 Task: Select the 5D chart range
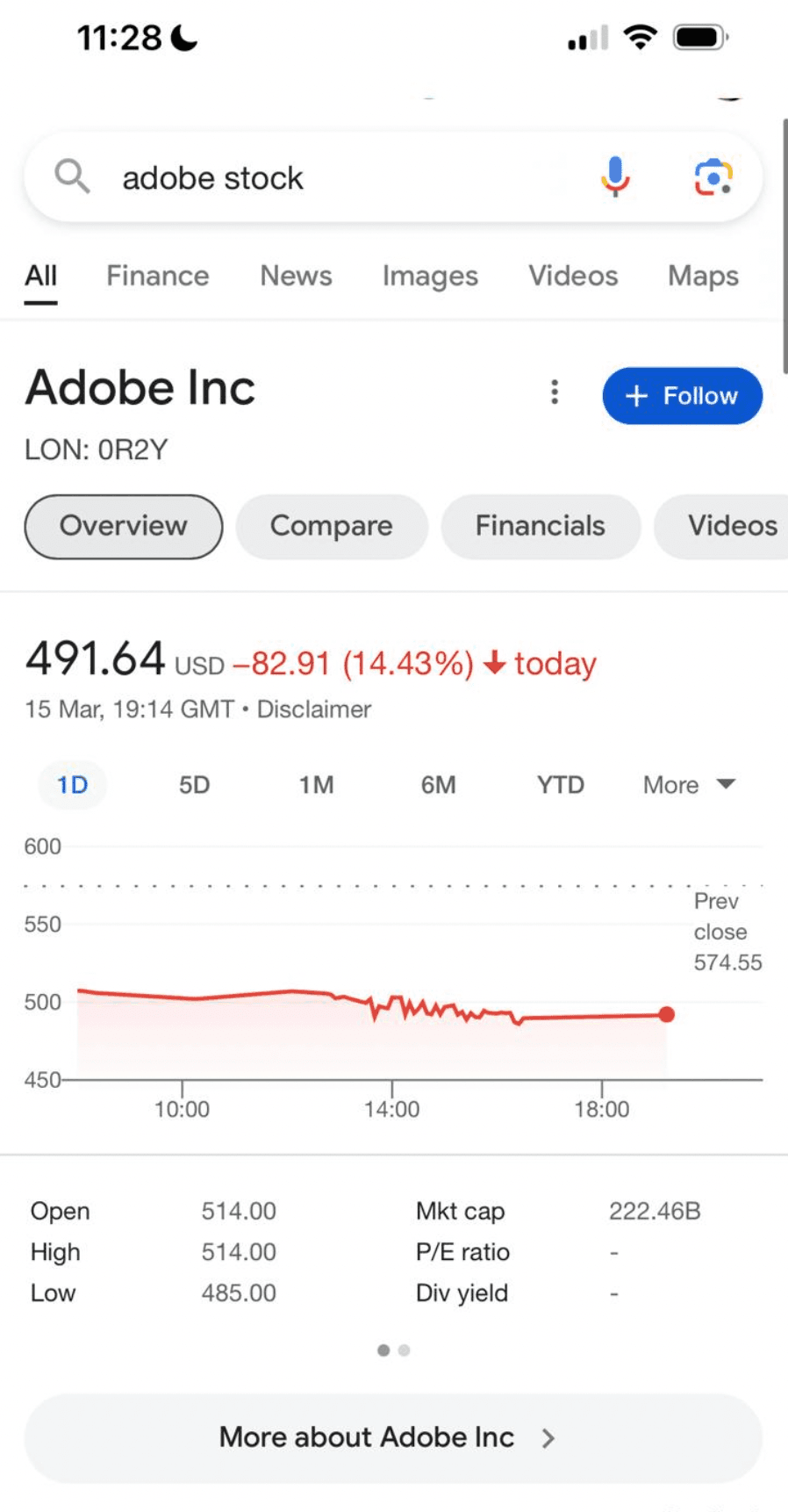tap(195, 785)
